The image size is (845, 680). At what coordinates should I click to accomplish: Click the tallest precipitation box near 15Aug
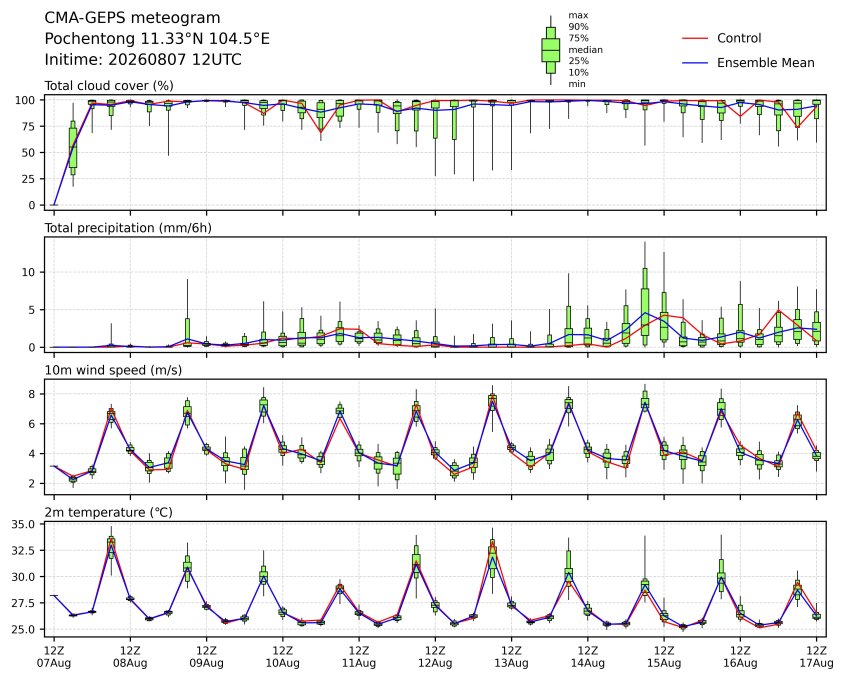pyautogui.click(x=645, y=302)
